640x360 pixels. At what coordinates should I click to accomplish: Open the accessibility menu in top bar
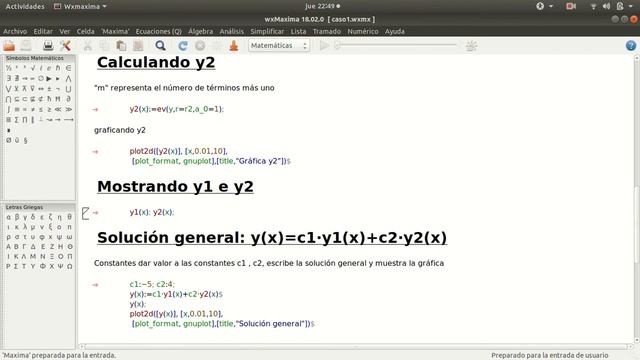click(544, 6)
